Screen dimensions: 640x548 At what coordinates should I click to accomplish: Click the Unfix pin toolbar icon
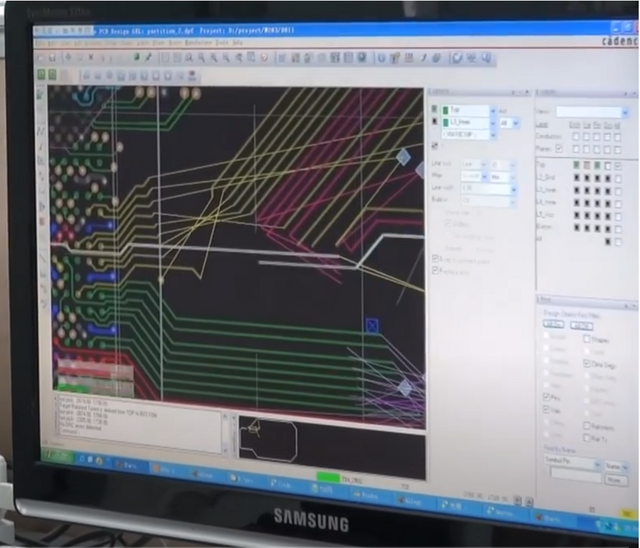tap(148, 58)
